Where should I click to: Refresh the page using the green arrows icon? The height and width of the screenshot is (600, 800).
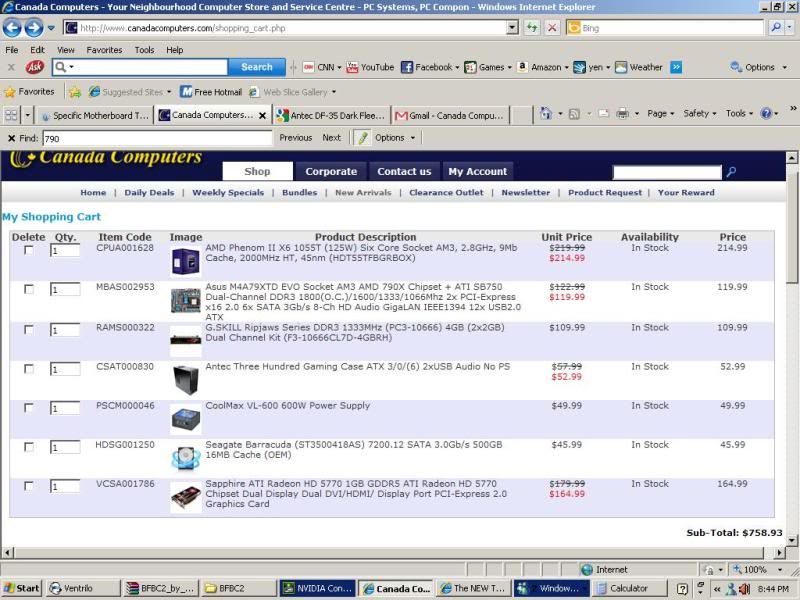click(532, 28)
